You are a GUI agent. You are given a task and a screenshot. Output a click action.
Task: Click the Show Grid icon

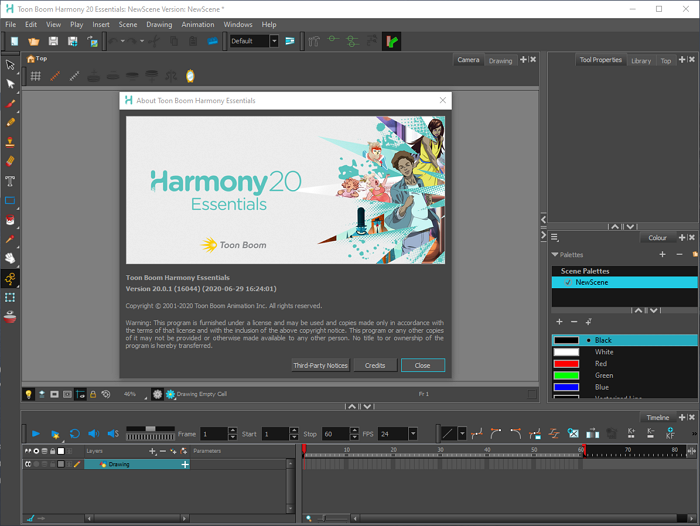point(36,76)
